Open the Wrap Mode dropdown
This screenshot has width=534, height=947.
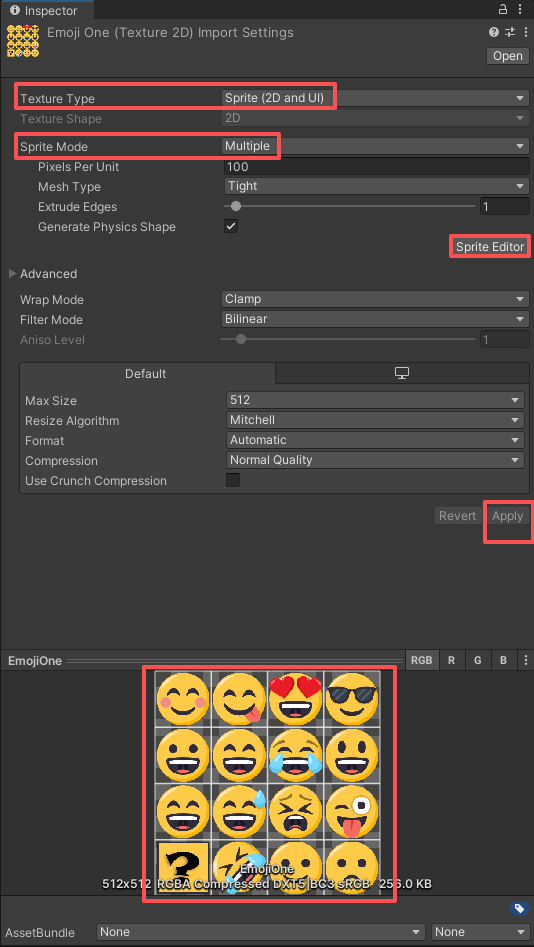(375, 299)
